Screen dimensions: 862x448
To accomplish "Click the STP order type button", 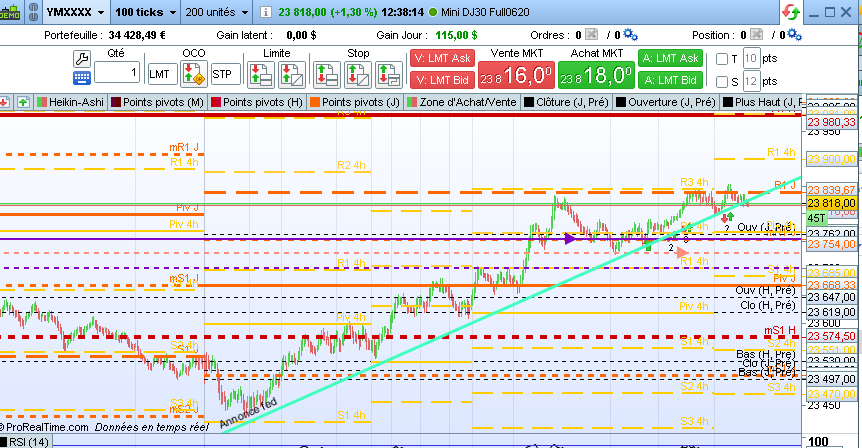I will pos(225,74).
